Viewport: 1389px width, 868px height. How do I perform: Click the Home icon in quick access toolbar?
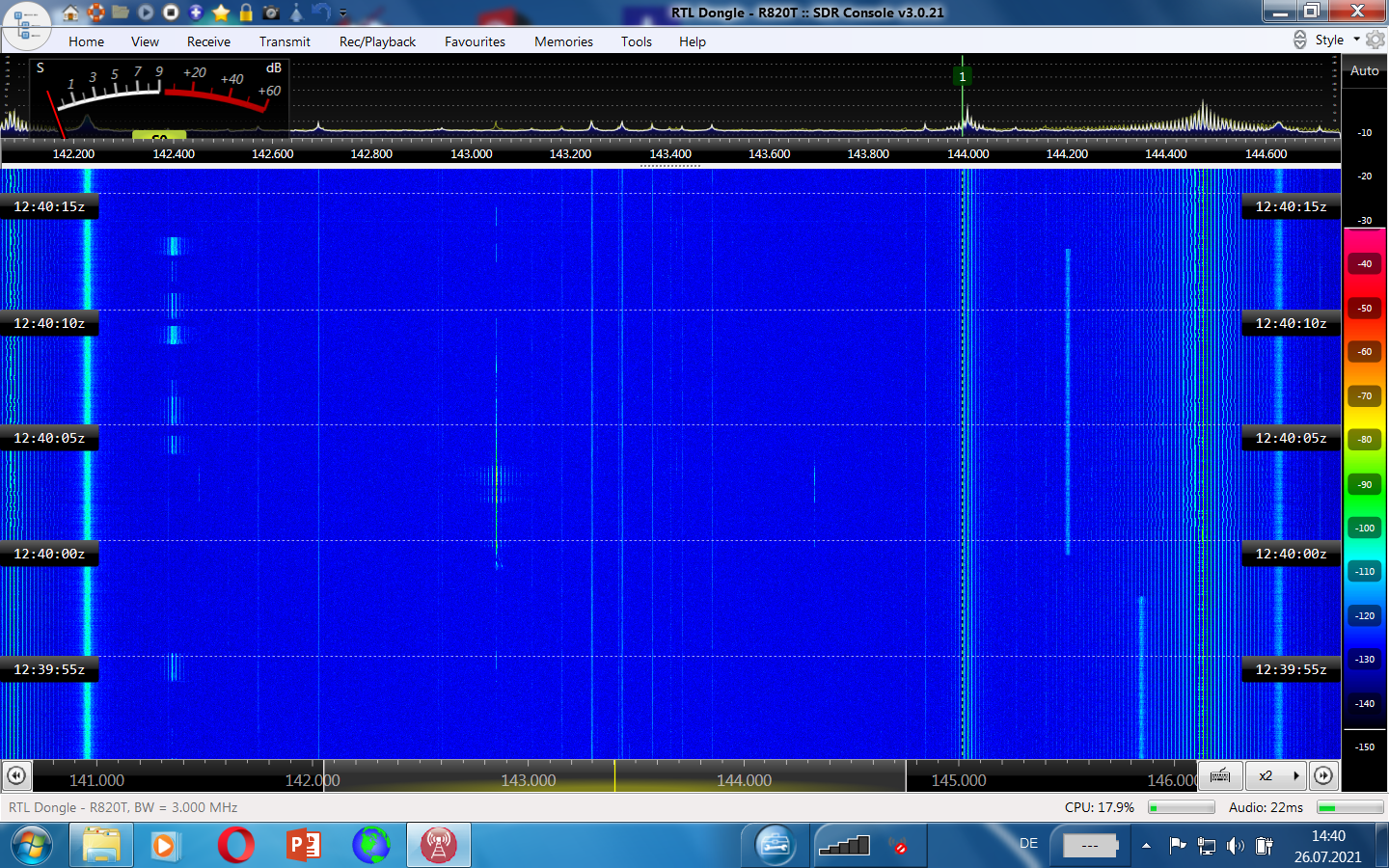pyautogui.click(x=70, y=13)
